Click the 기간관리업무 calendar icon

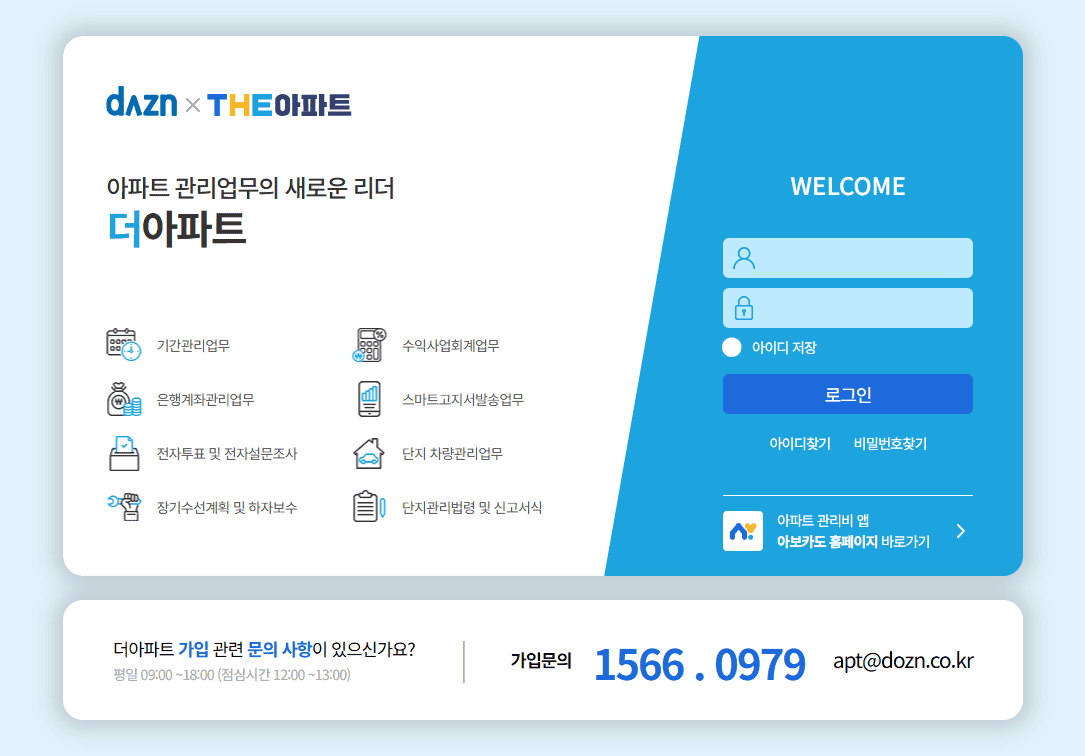pos(123,344)
